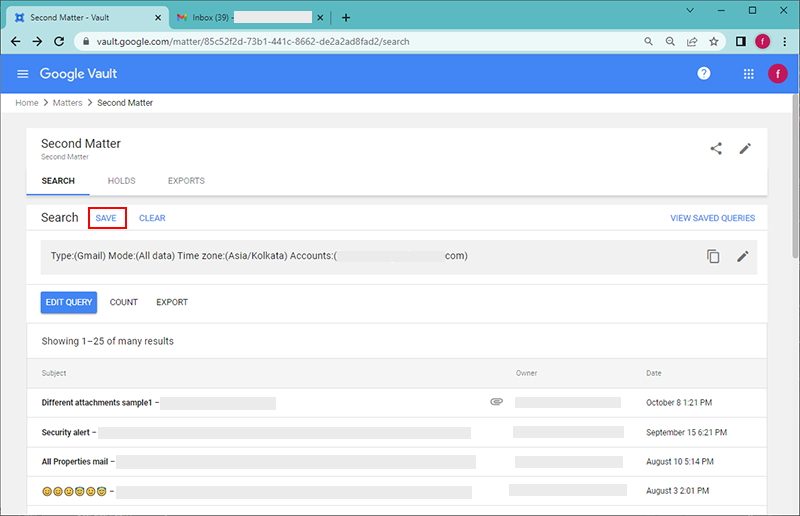800x516 pixels.
Task: Click the date August 3 2:01 PM
Action: [x=677, y=490]
